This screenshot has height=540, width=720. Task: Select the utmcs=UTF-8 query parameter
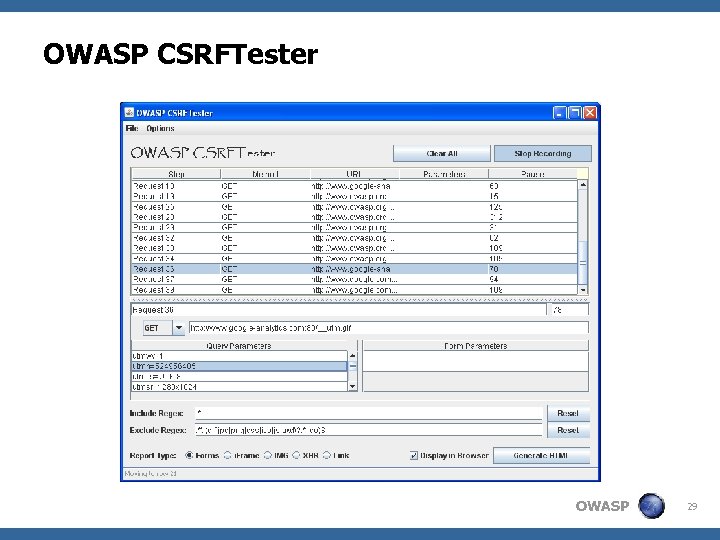click(239, 377)
